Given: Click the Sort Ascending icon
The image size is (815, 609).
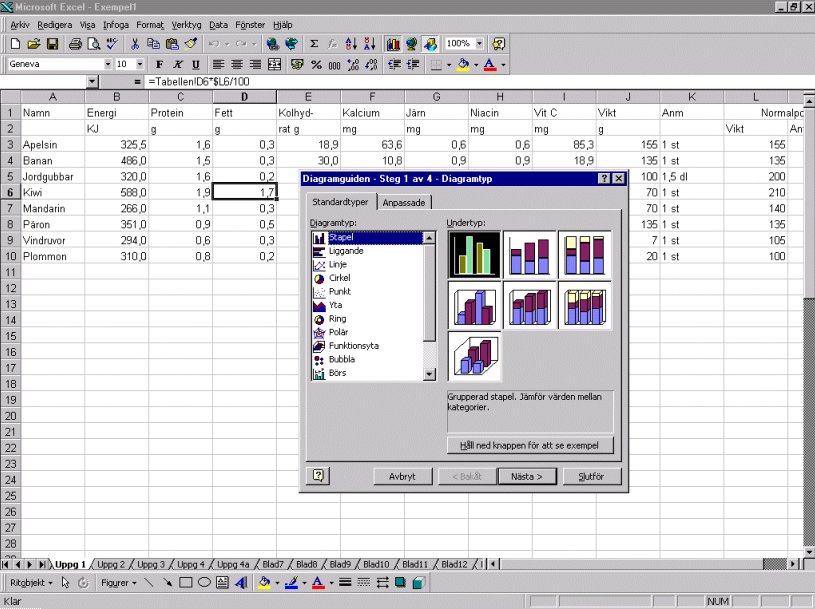Looking at the screenshot, I should click(x=351, y=44).
